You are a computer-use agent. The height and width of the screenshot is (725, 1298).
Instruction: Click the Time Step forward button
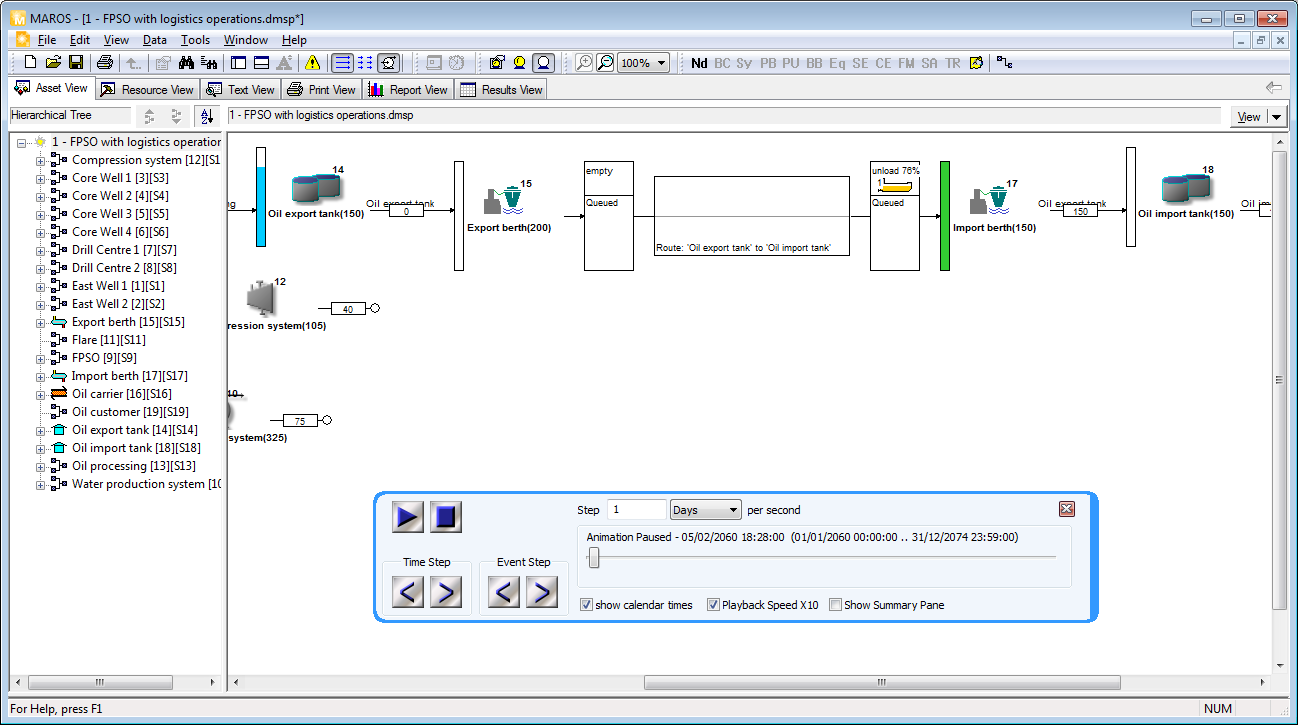tap(445, 593)
